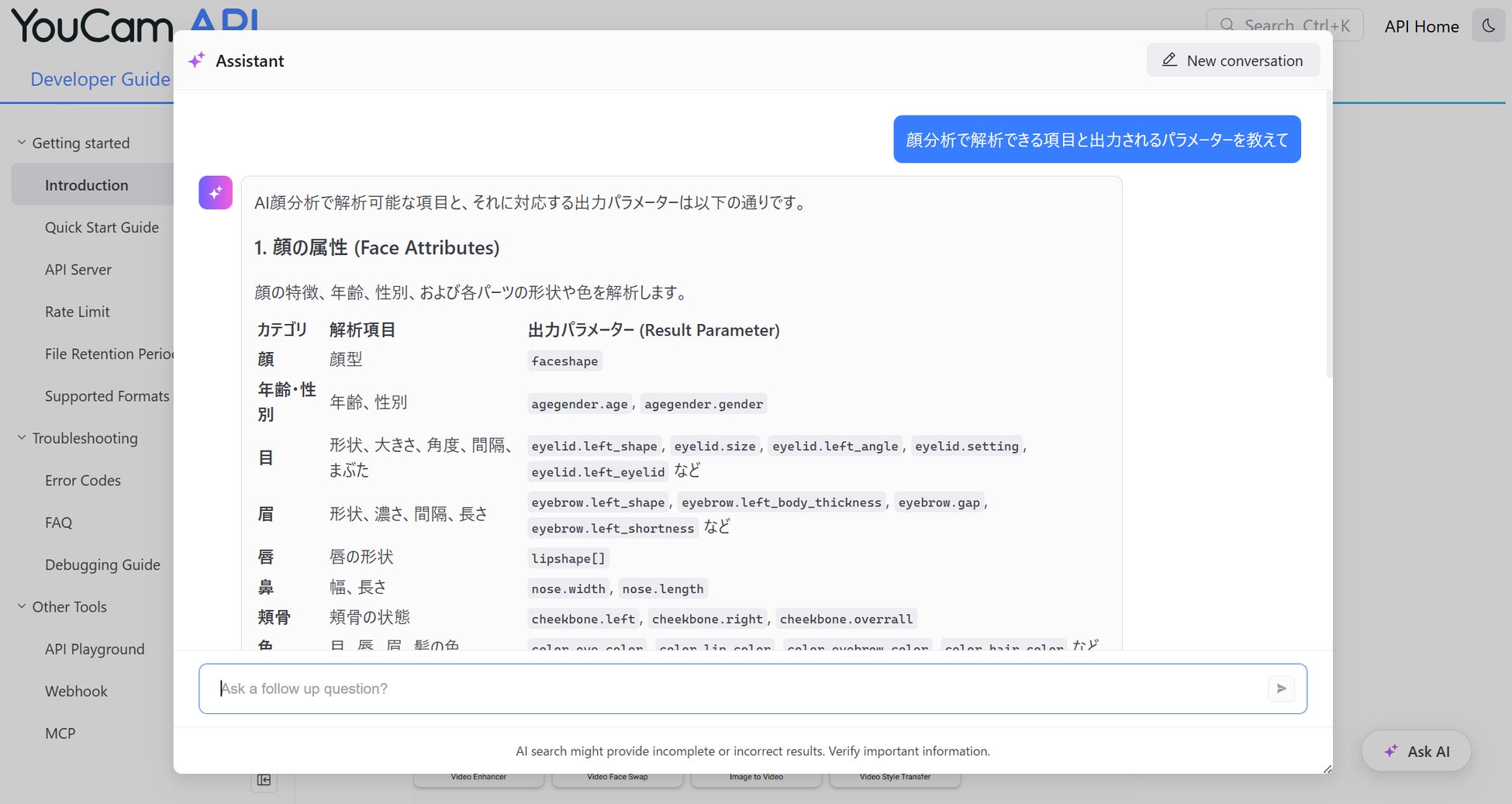Click the send arrow in the follow-up box
Screen dimensions: 1512x804
pyautogui.click(x=1281, y=688)
